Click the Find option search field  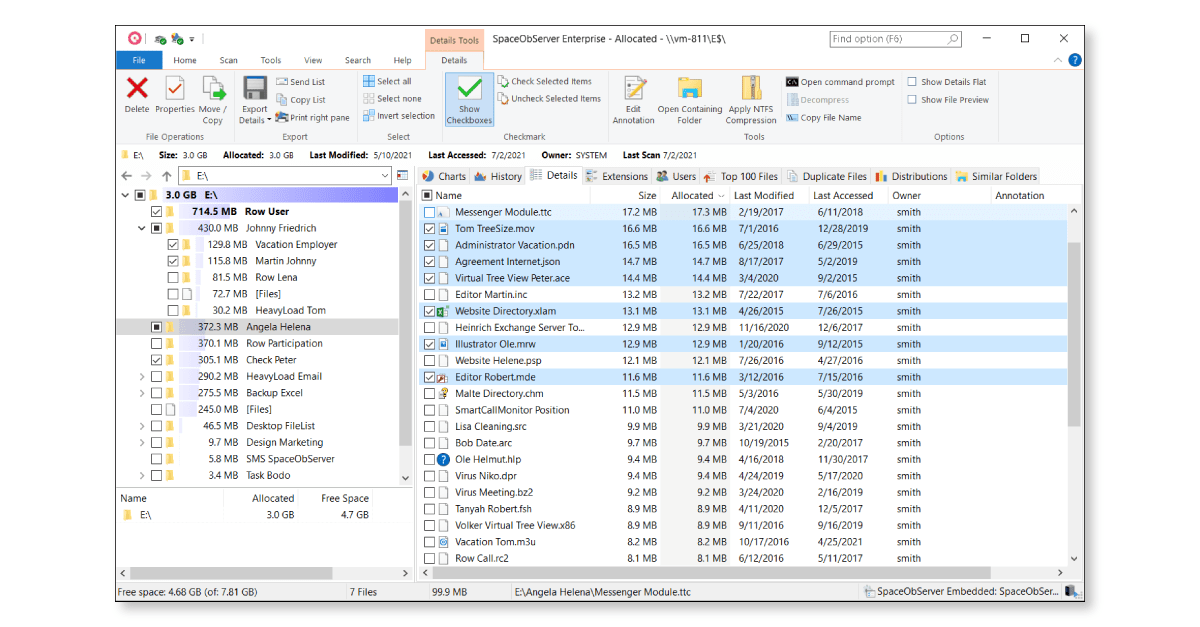pos(896,39)
